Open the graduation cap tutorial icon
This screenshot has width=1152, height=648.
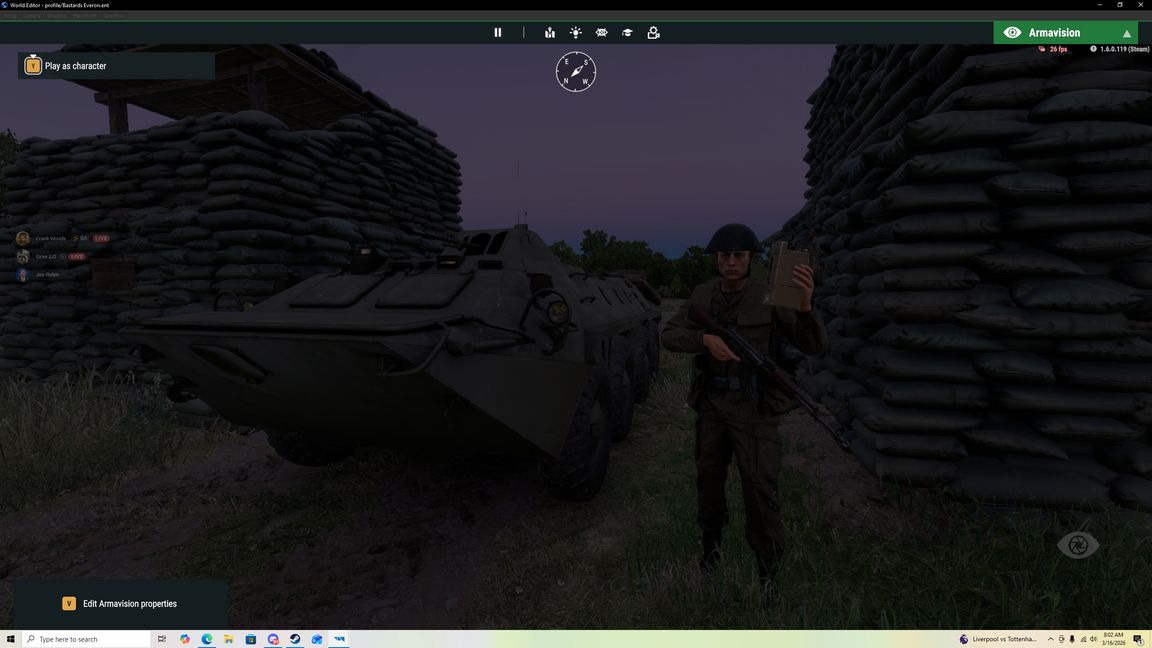coord(627,32)
